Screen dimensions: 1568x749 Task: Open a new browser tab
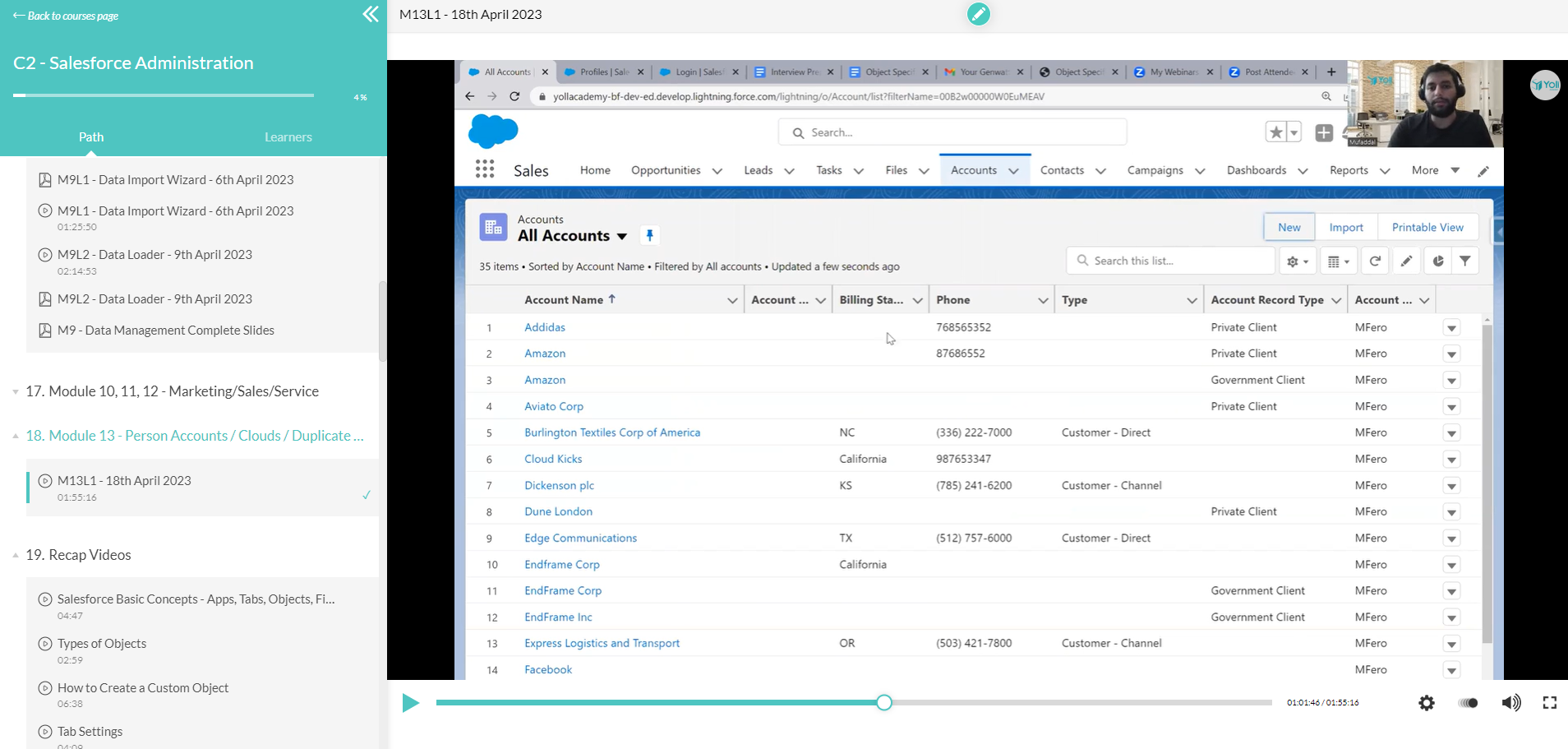pos(1331,72)
